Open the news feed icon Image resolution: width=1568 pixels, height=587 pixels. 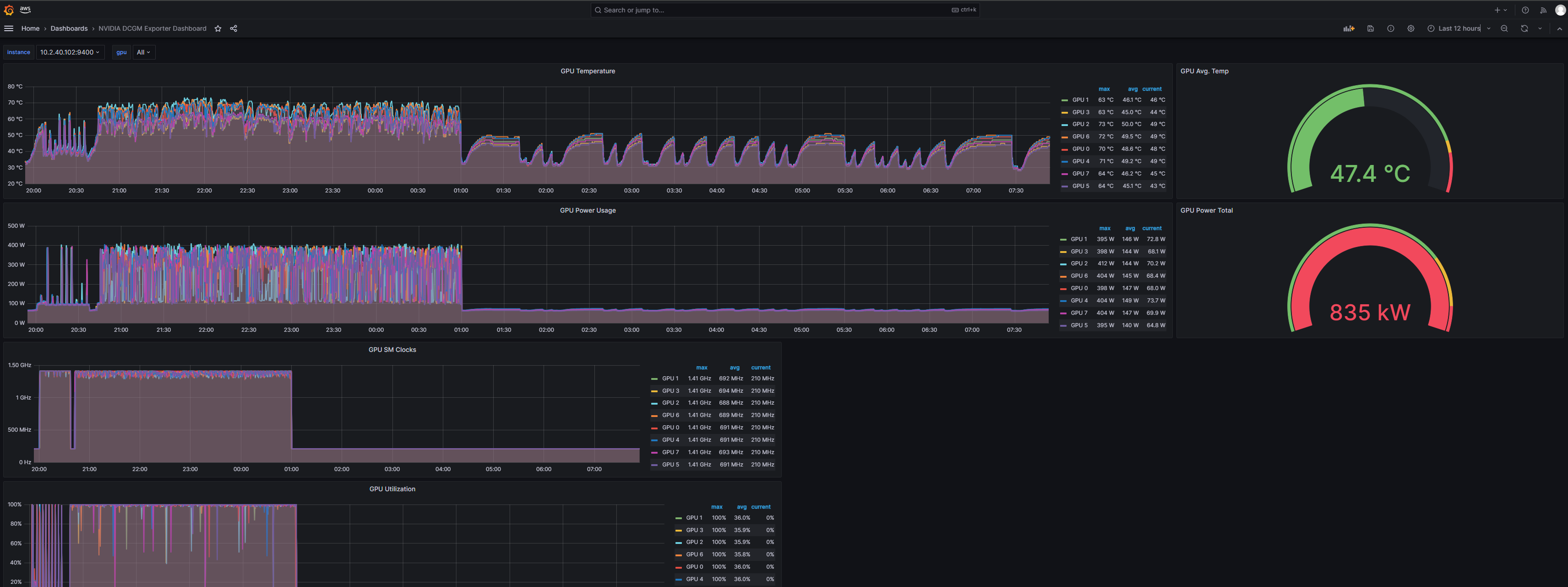pyautogui.click(x=1542, y=11)
